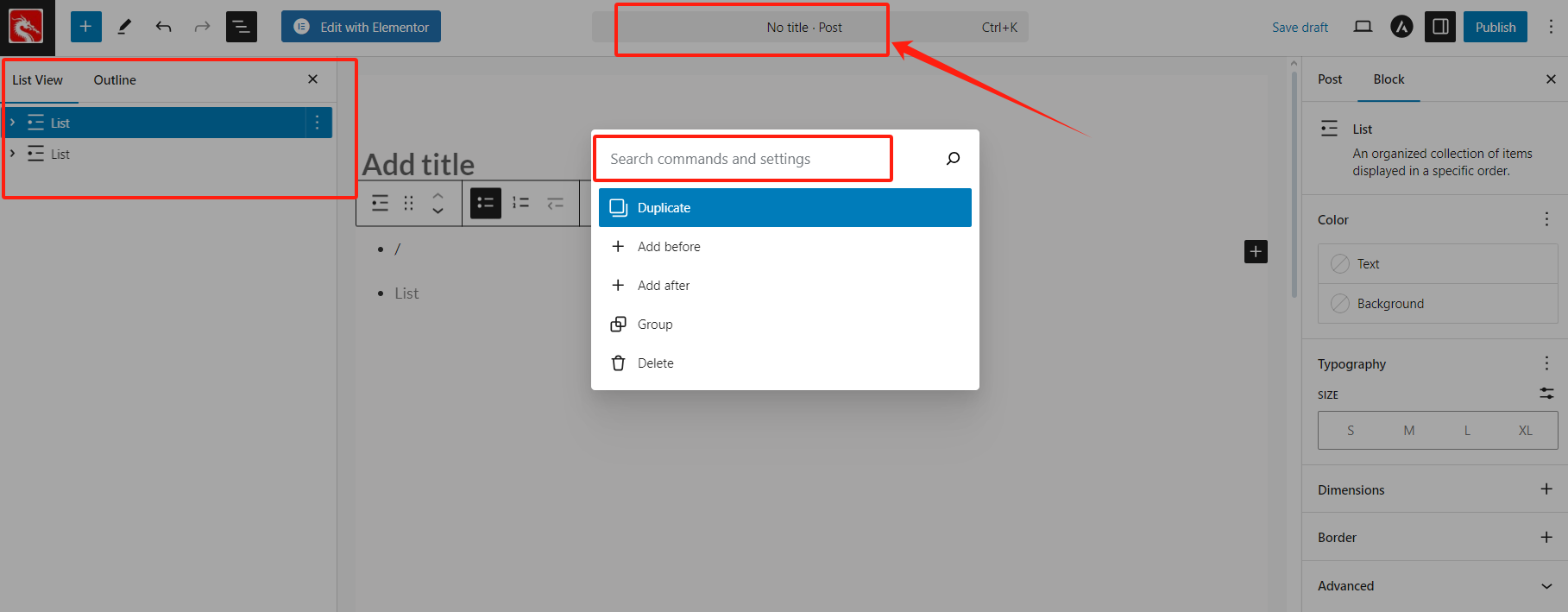This screenshot has height=612, width=1568.
Task: Select Delete from the command list
Action: click(655, 363)
